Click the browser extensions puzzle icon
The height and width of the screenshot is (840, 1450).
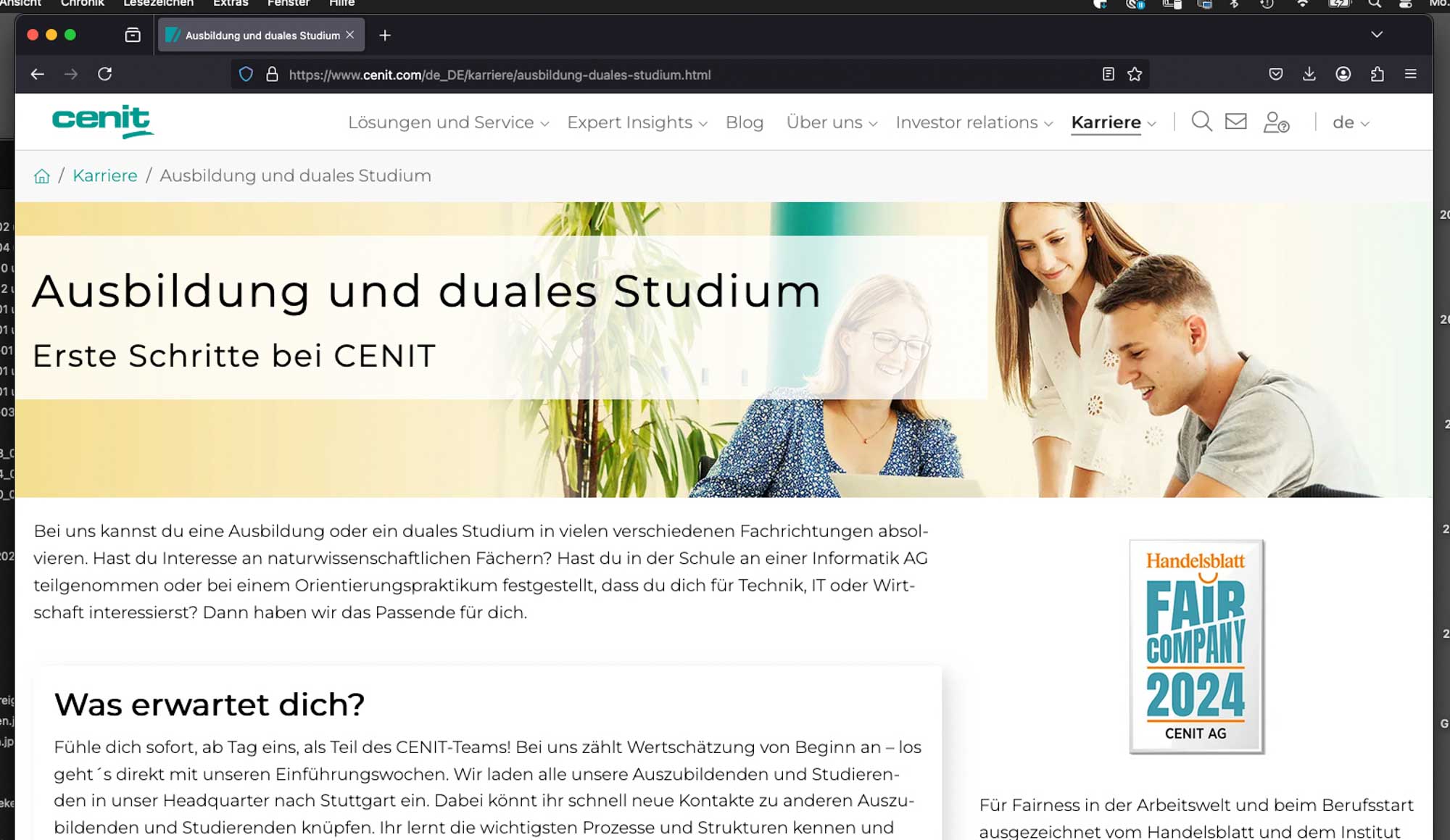pyautogui.click(x=1377, y=75)
